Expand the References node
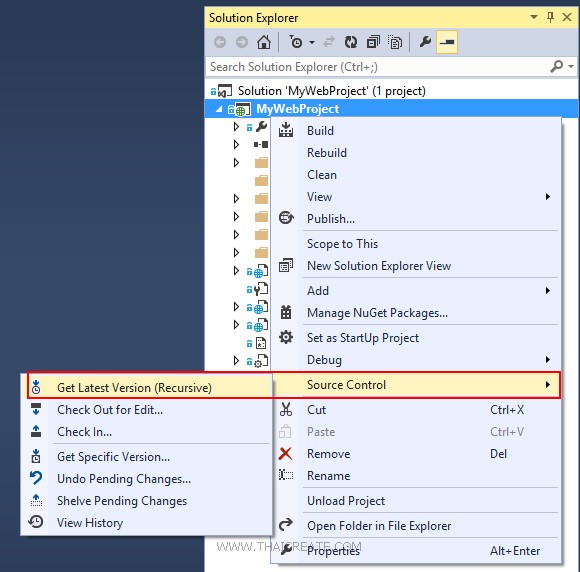 [236, 145]
